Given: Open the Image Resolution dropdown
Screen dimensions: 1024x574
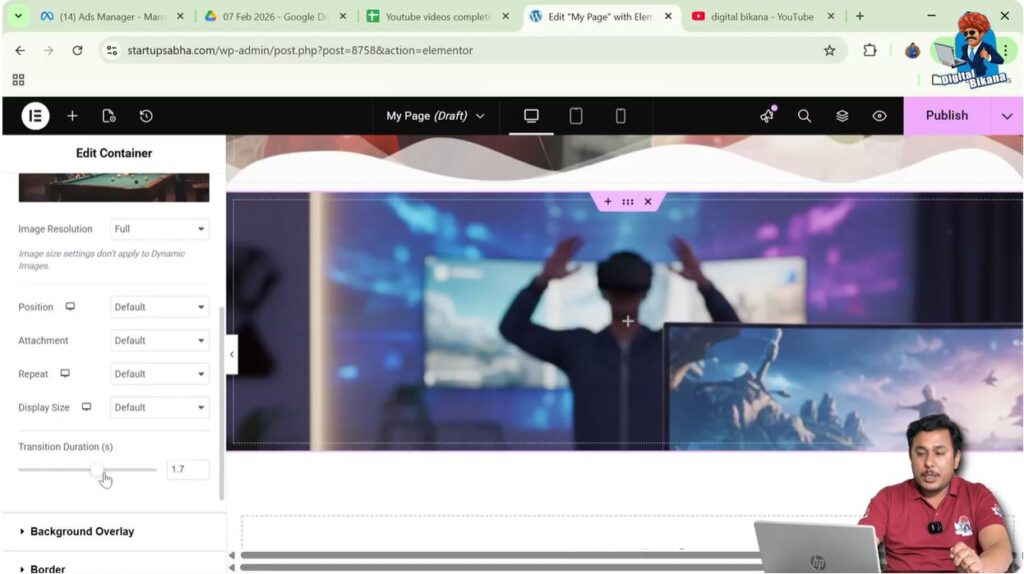Looking at the screenshot, I should 159,229.
